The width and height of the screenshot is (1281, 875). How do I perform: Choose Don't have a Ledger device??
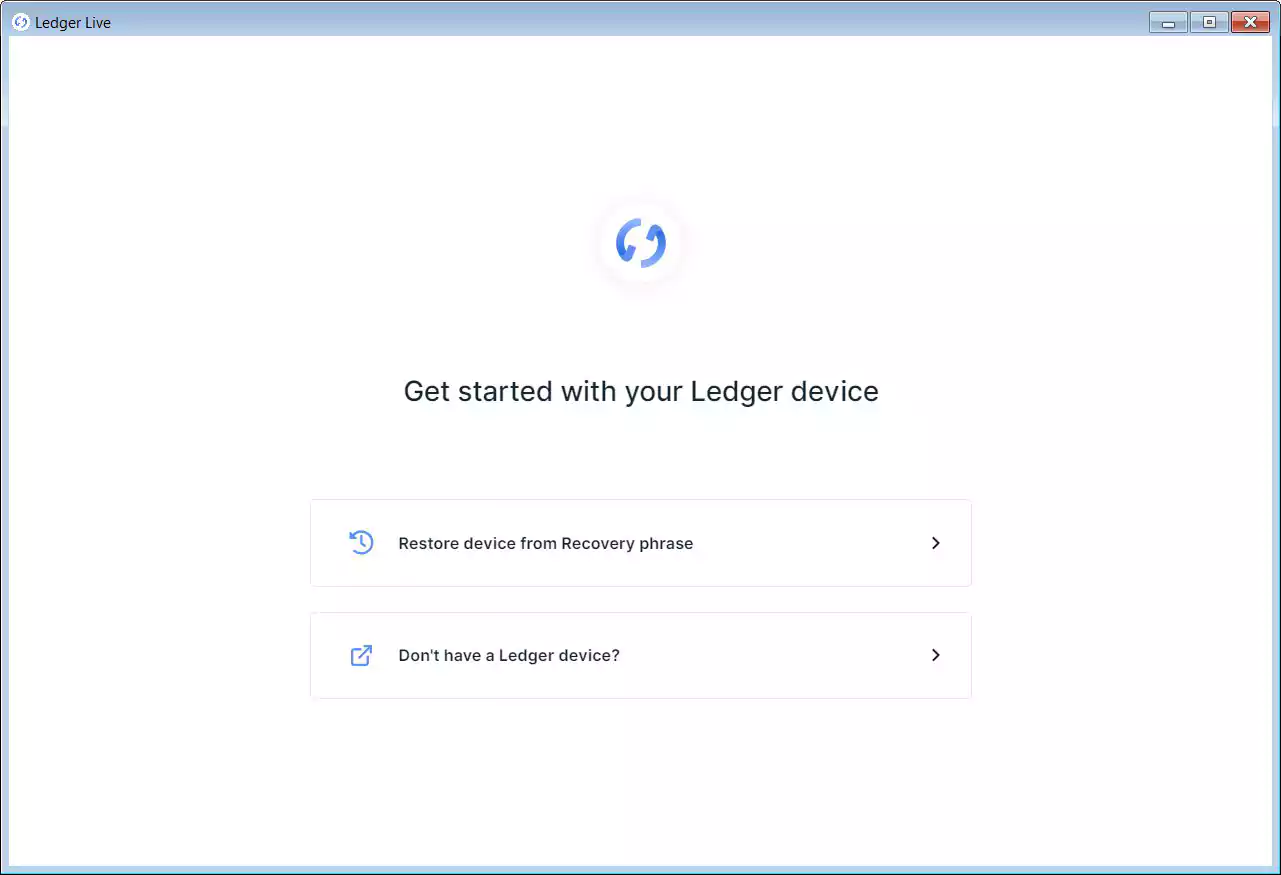(641, 655)
